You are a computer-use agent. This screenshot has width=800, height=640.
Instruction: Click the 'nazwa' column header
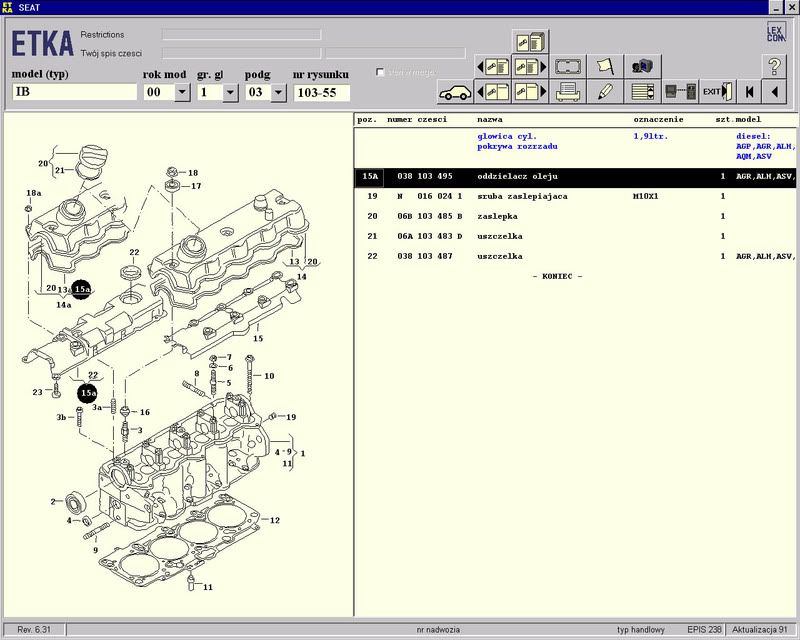coord(490,119)
